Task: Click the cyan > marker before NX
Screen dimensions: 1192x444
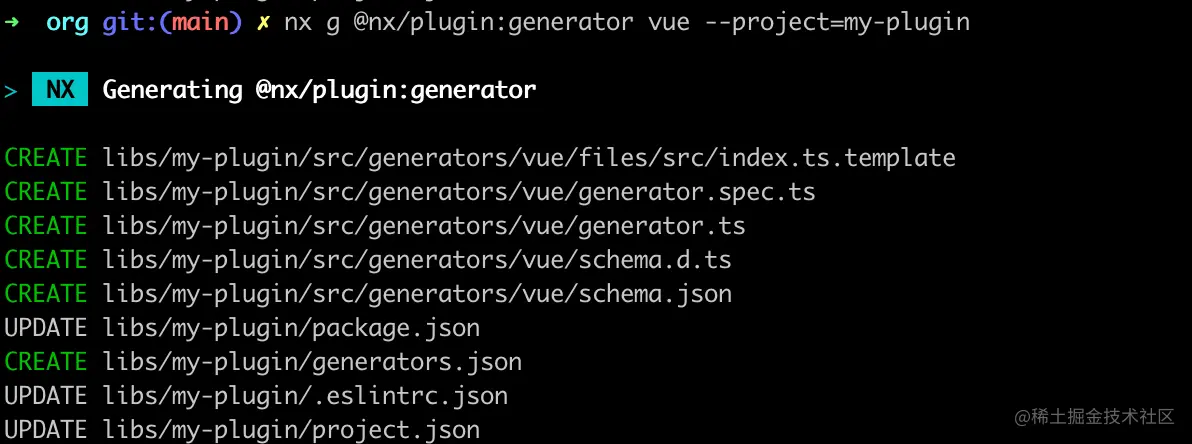Action: point(11,90)
